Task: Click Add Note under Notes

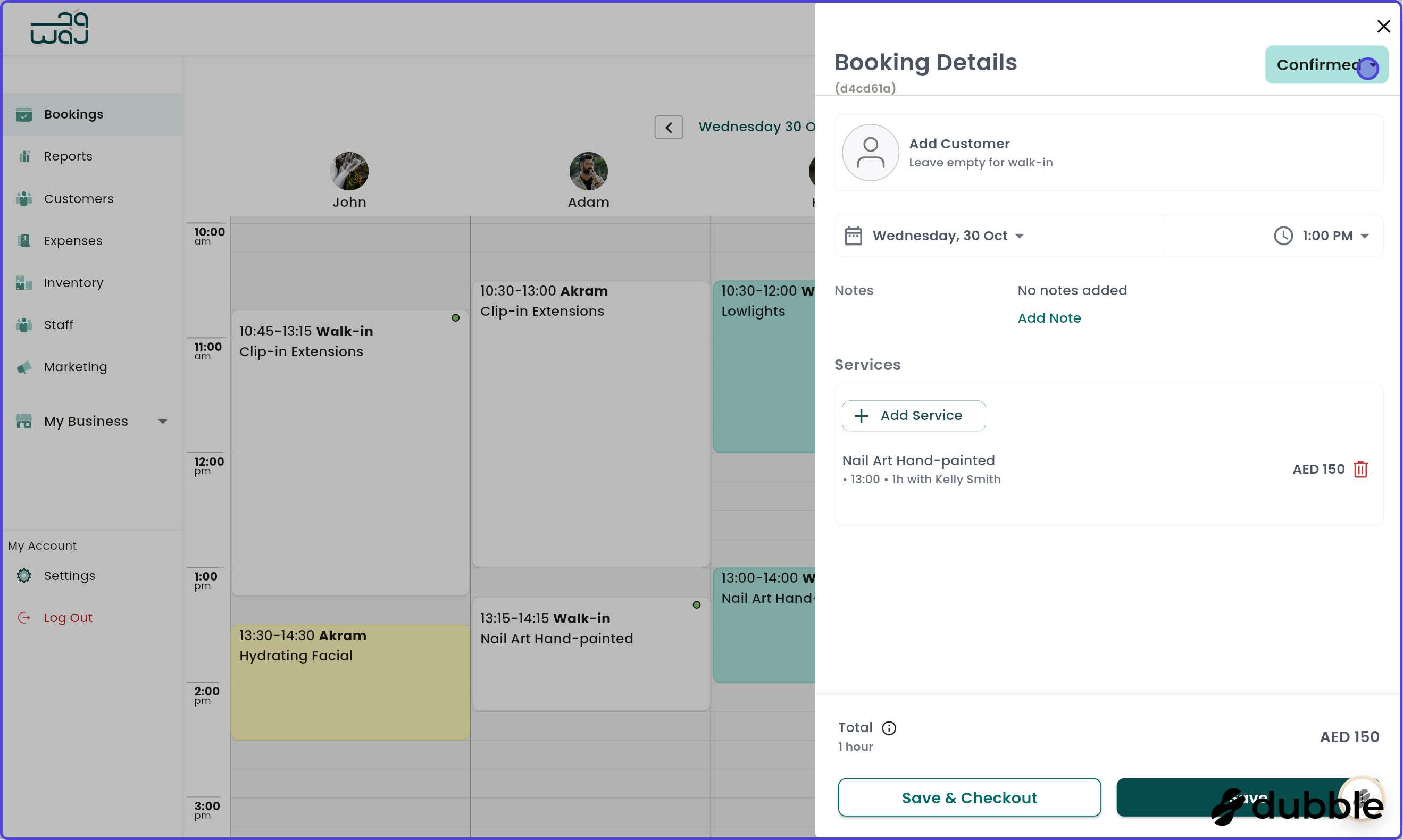Action: [1049, 317]
